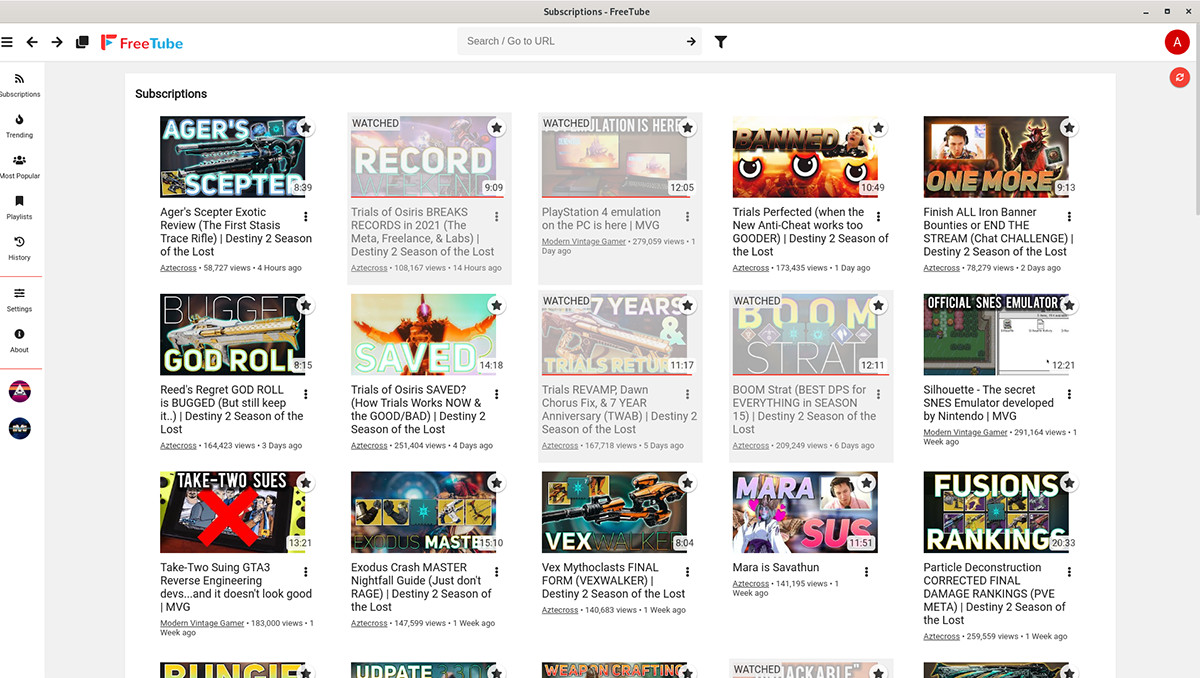Open the Modern Vintage Gamer avatar in sidebar

pos(20,428)
